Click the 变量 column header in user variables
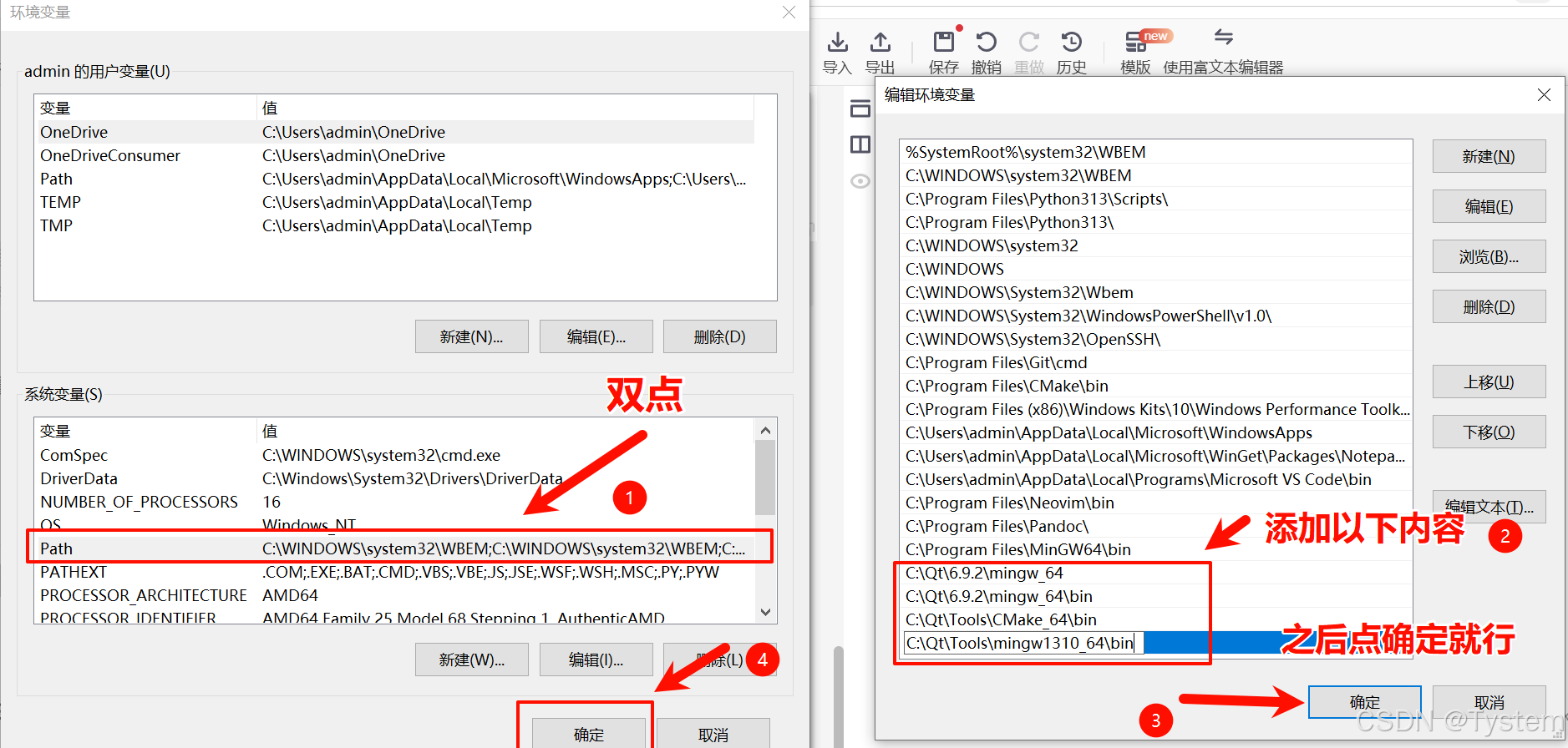The image size is (1568, 748). click(x=145, y=108)
